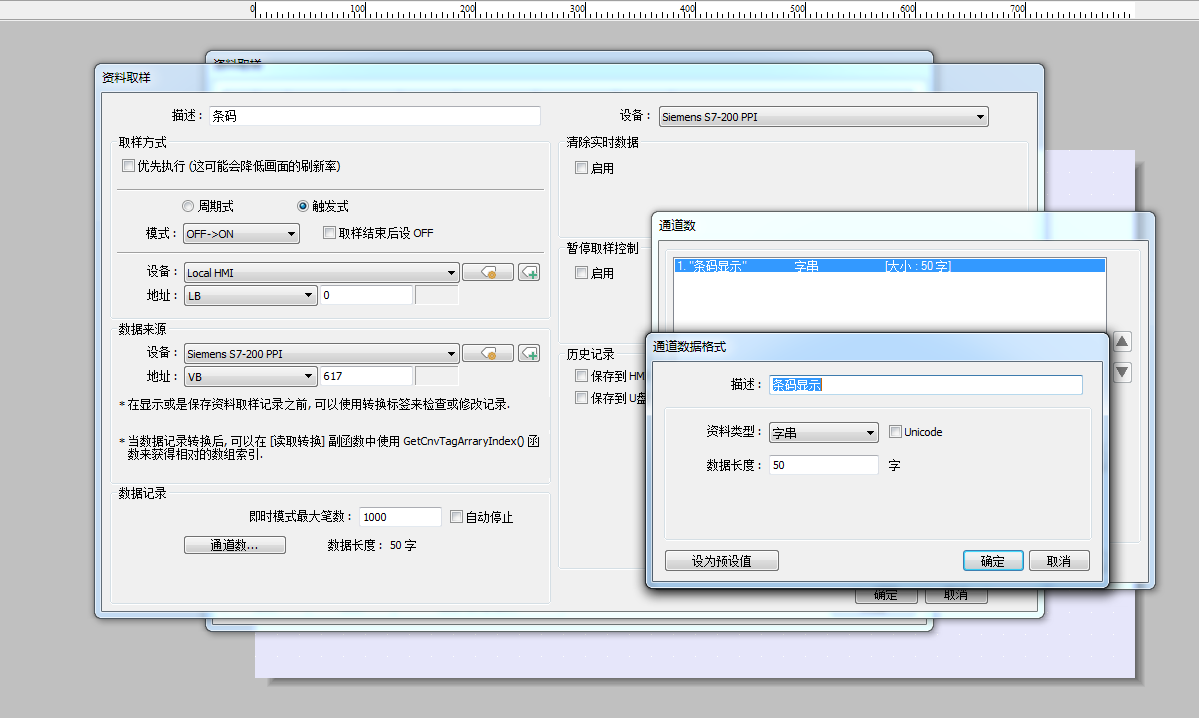Open tag settings for data source device
This screenshot has width=1199, height=718.
tap(488, 353)
